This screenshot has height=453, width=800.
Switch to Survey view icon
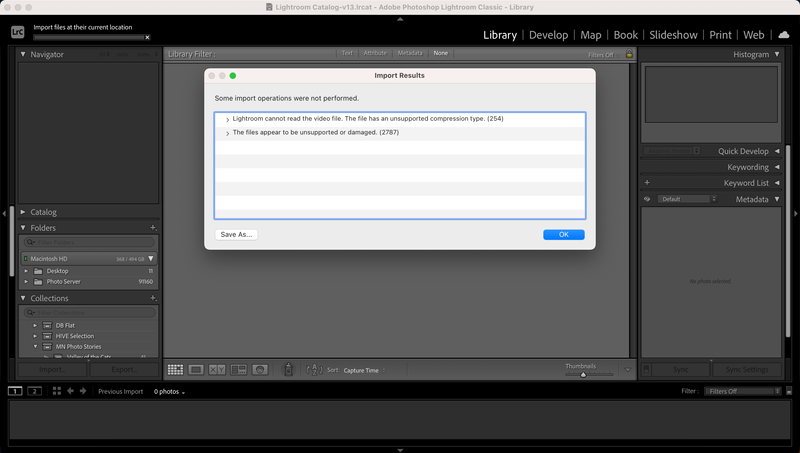coord(238,370)
